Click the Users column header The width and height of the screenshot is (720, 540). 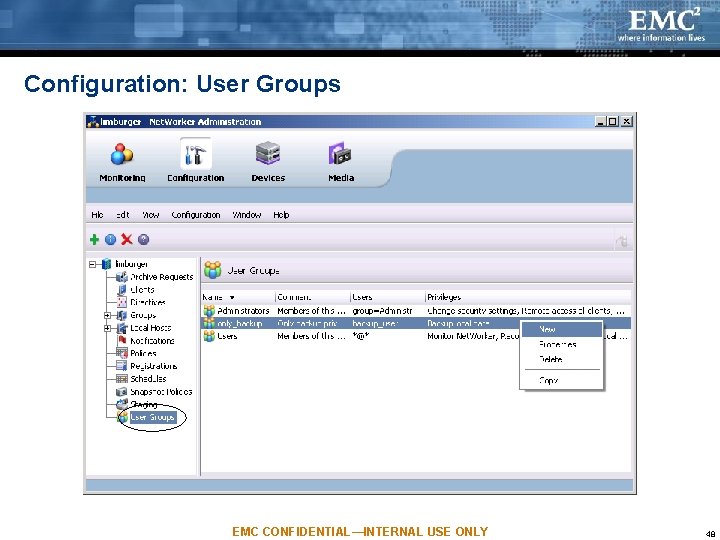388,297
